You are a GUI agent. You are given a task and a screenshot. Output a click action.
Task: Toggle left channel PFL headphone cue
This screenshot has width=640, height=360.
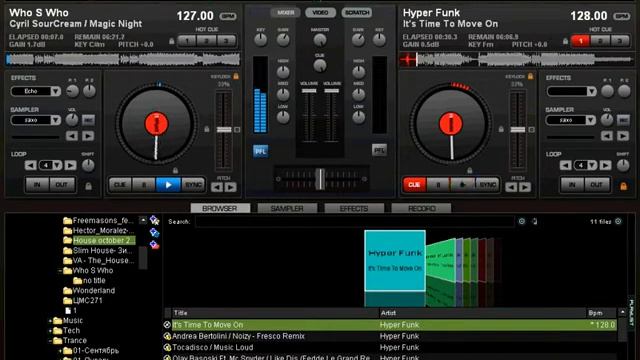coord(260,151)
